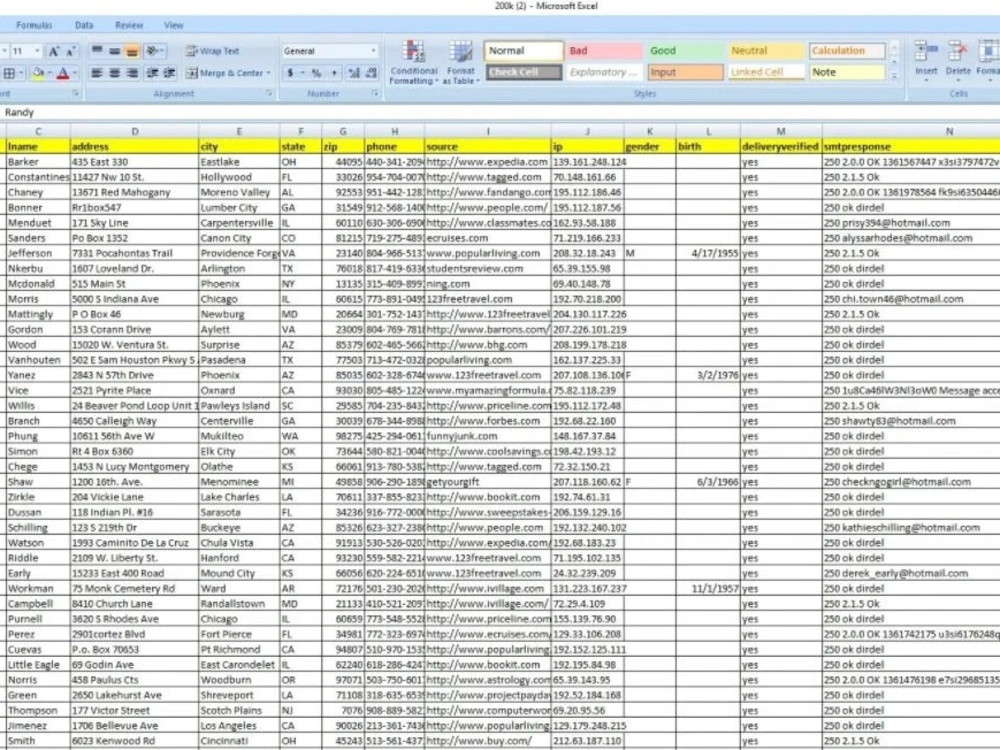
Task: Expand the borders dropdown arrow
Action: pos(20,73)
